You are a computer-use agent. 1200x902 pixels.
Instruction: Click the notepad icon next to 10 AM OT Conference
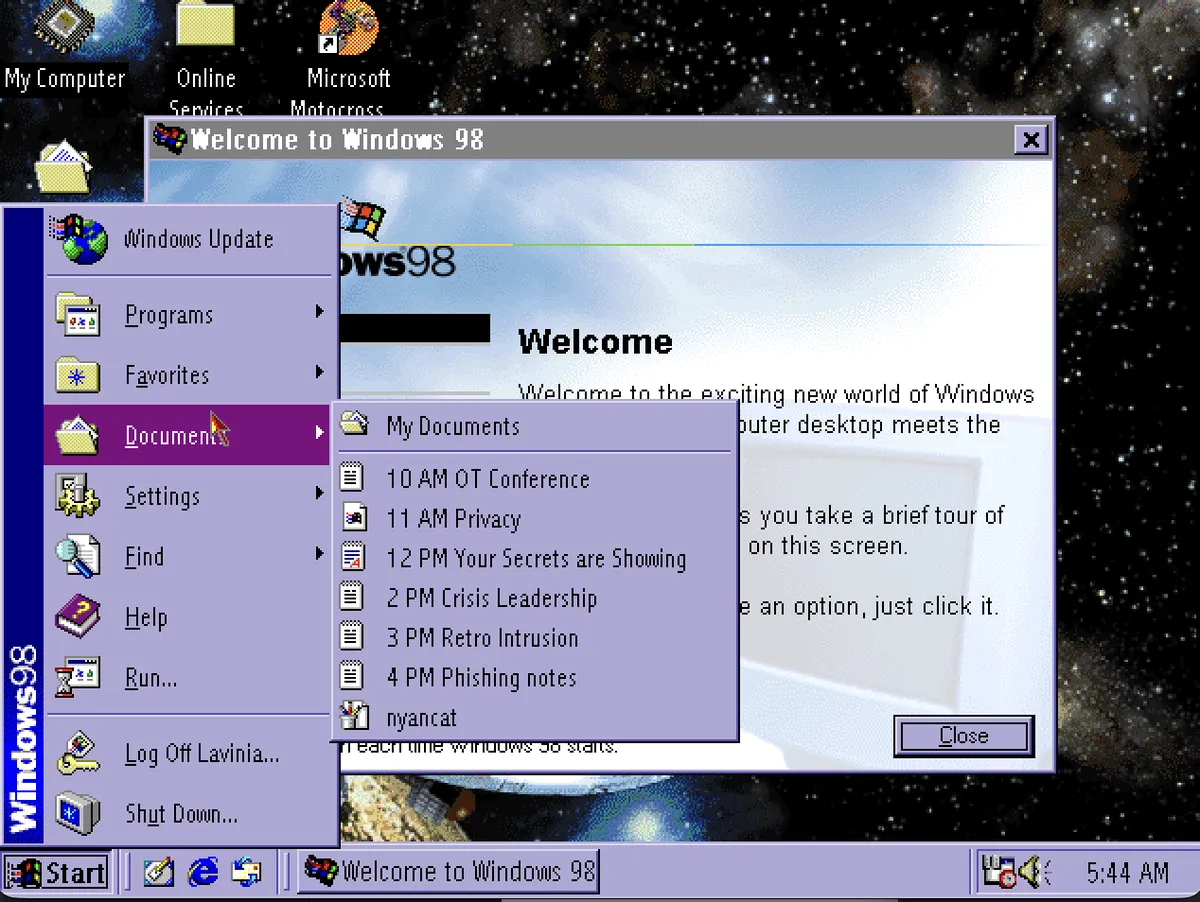(x=352, y=478)
